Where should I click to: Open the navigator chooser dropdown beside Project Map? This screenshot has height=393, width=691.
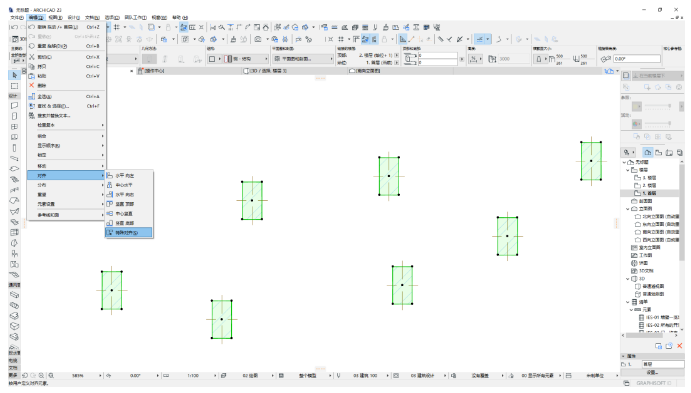(629, 152)
